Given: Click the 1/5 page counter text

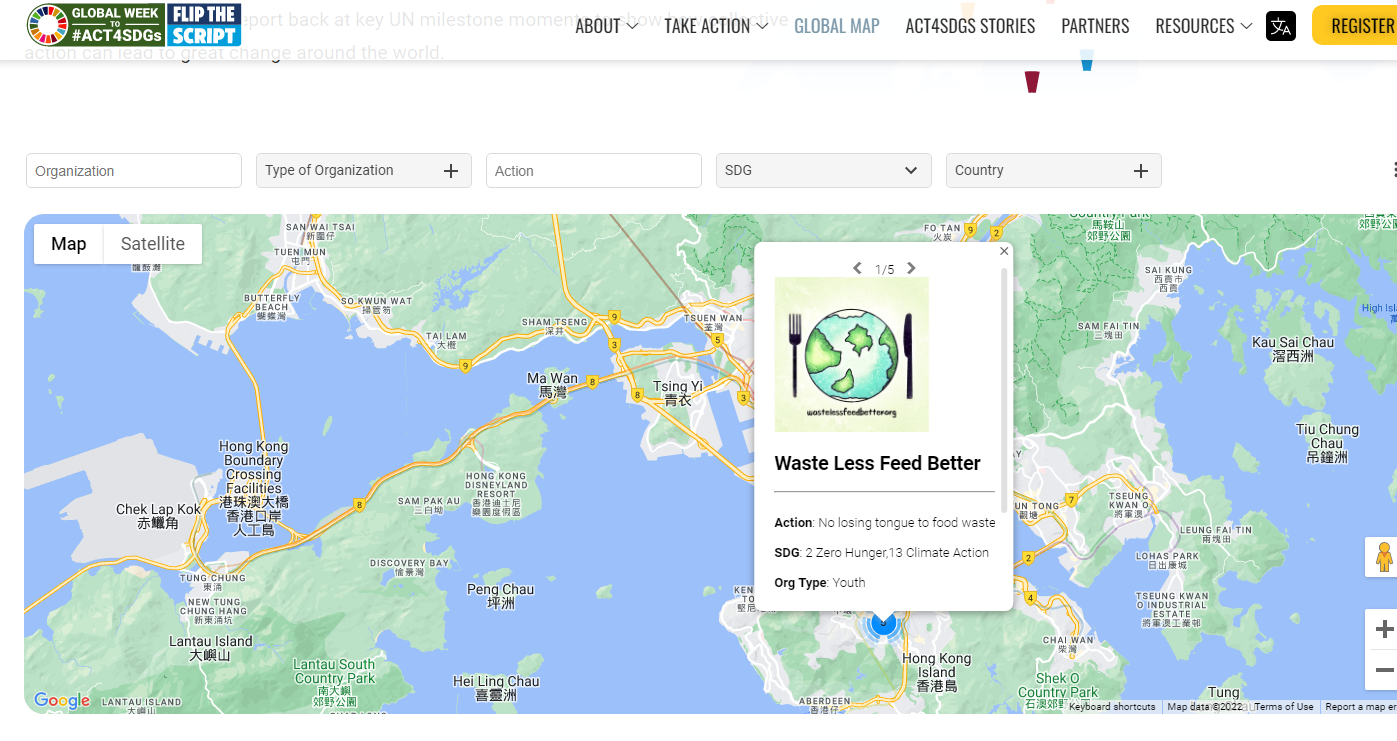Looking at the screenshot, I should (x=884, y=269).
